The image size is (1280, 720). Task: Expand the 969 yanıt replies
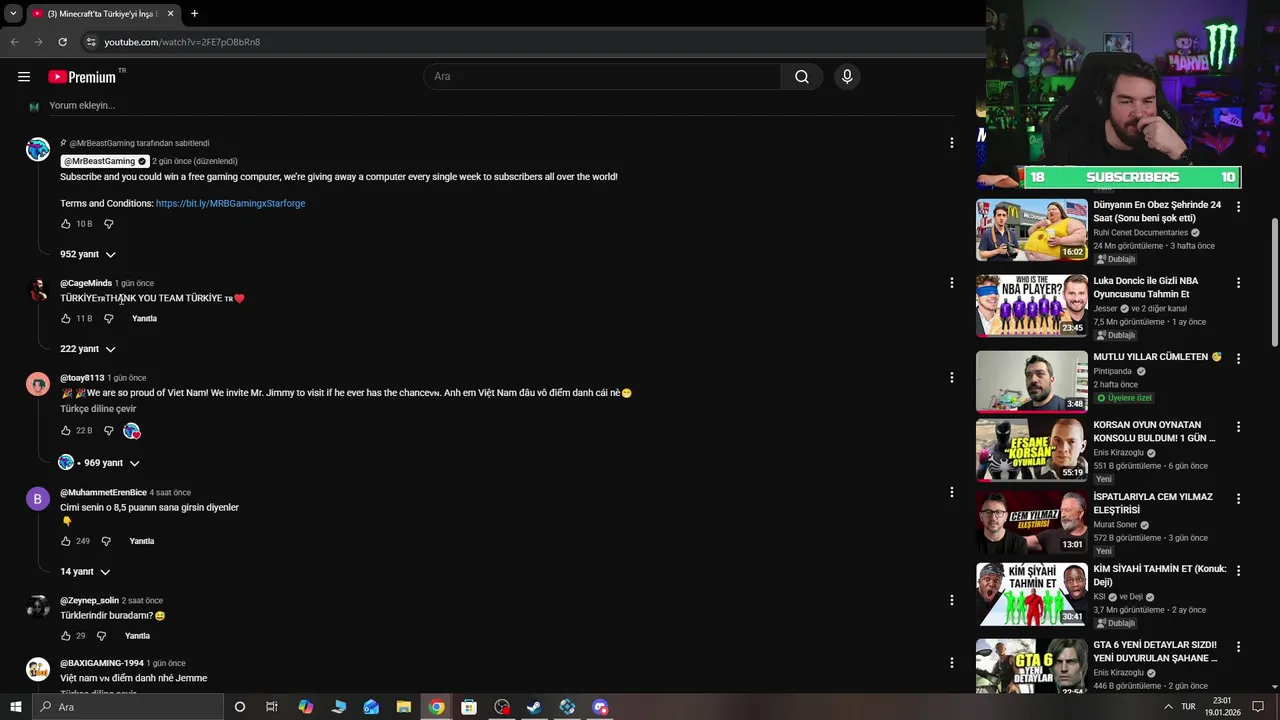coord(100,463)
